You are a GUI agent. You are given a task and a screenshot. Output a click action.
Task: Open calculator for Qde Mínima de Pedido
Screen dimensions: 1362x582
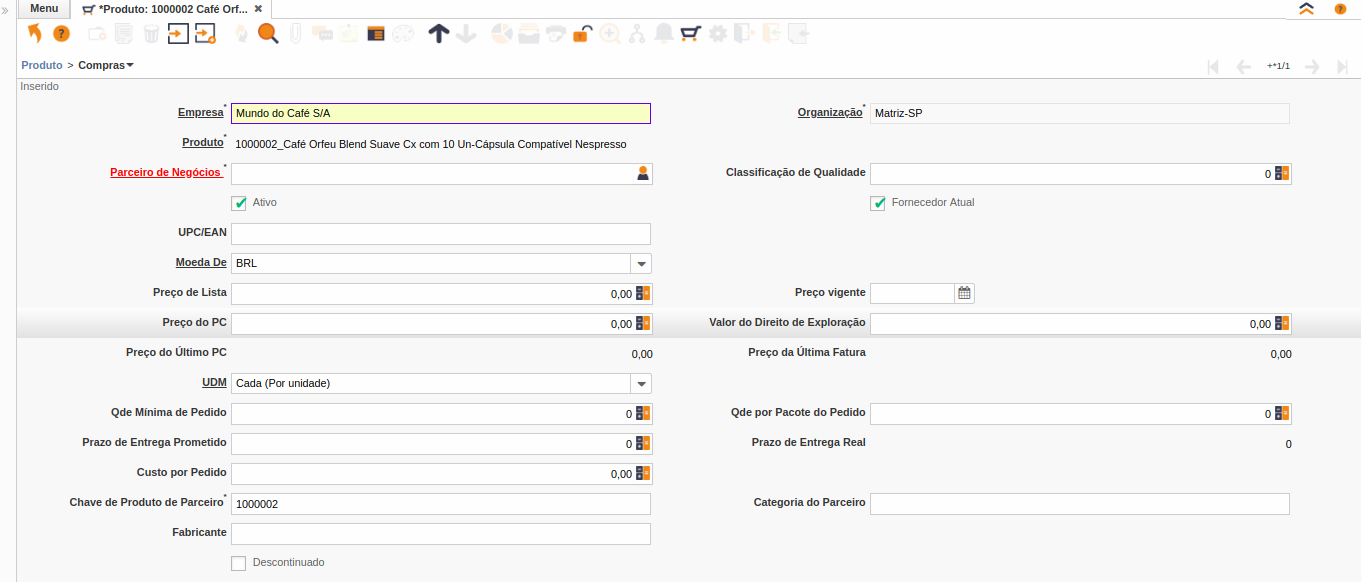click(x=643, y=414)
